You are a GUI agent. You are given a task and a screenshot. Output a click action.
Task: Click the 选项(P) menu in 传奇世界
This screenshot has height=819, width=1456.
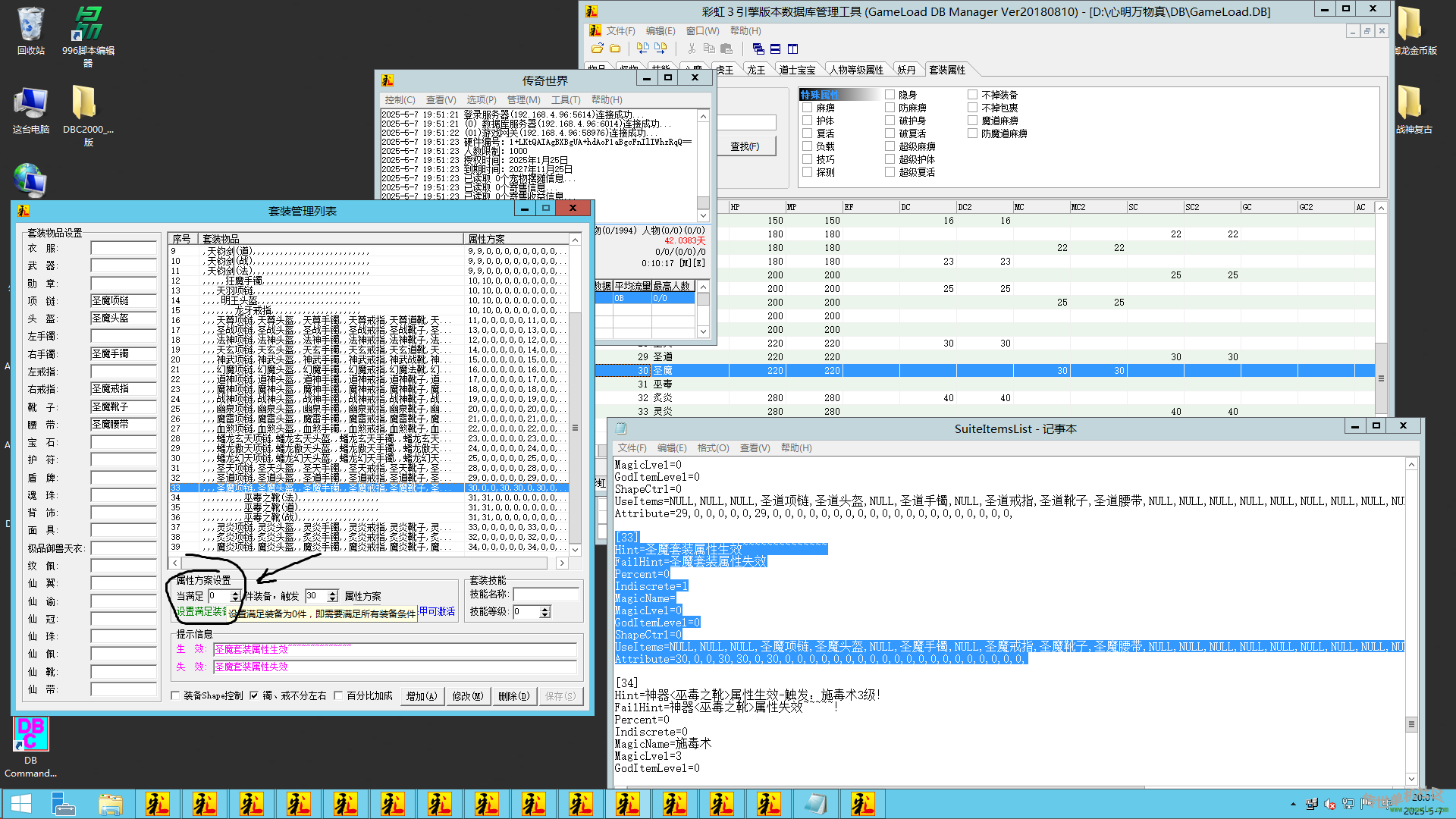(x=482, y=100)
